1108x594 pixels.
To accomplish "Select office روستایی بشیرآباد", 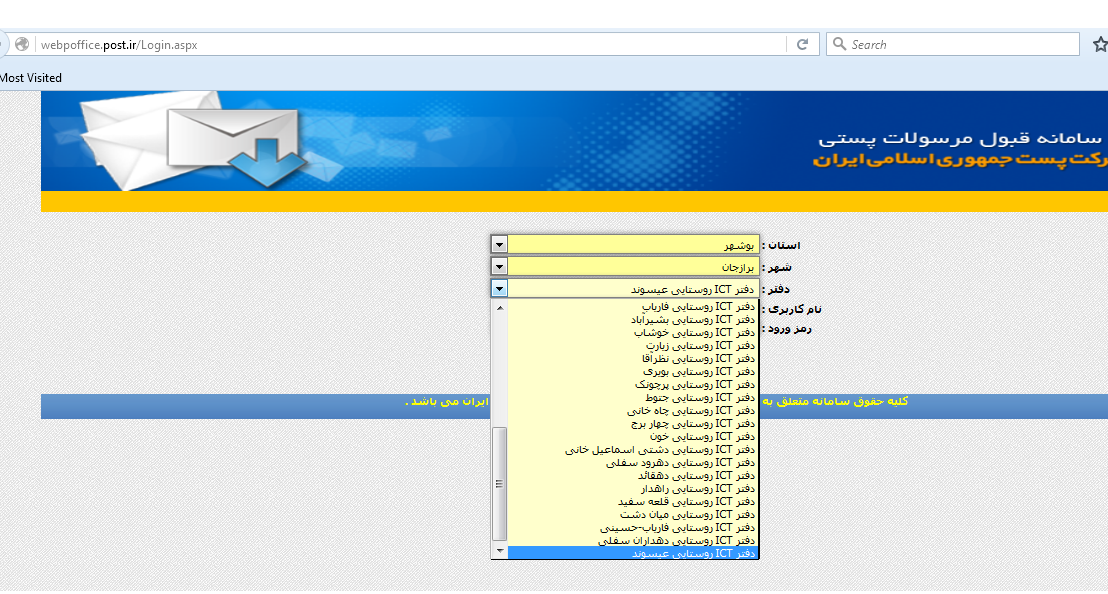I will point(632,319).
